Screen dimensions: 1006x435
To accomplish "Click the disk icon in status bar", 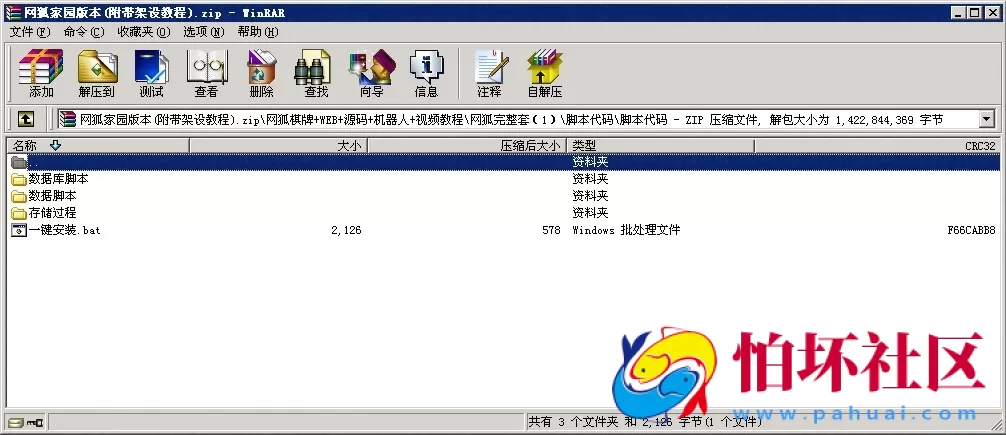I will point(15,422).
